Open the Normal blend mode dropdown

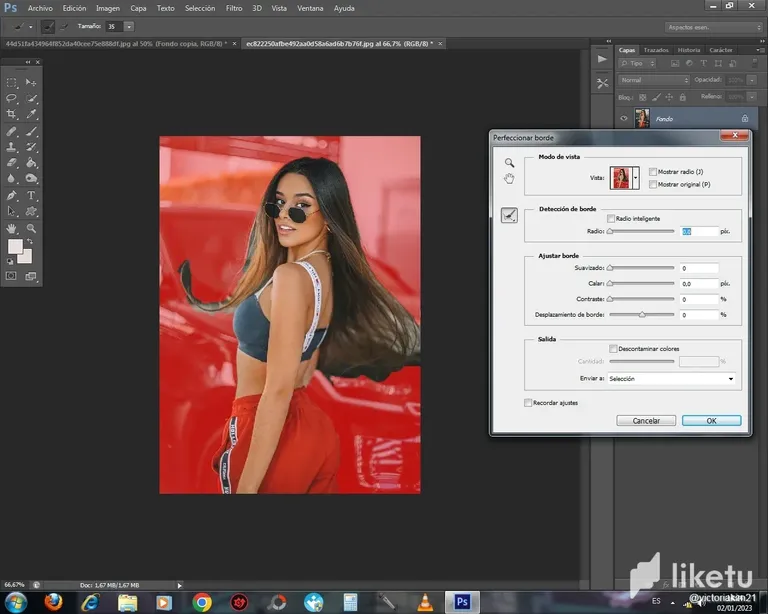pos(654,80)
